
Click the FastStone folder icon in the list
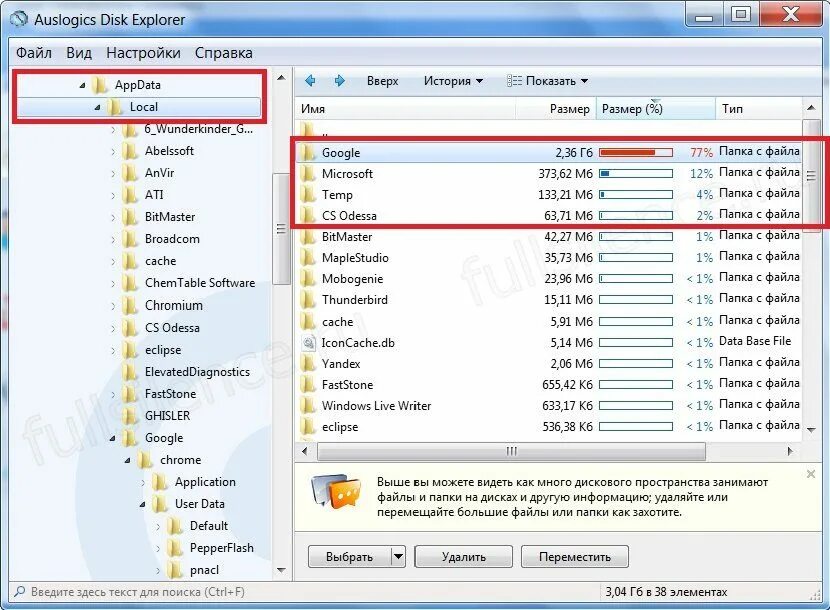tap(308, 384)
